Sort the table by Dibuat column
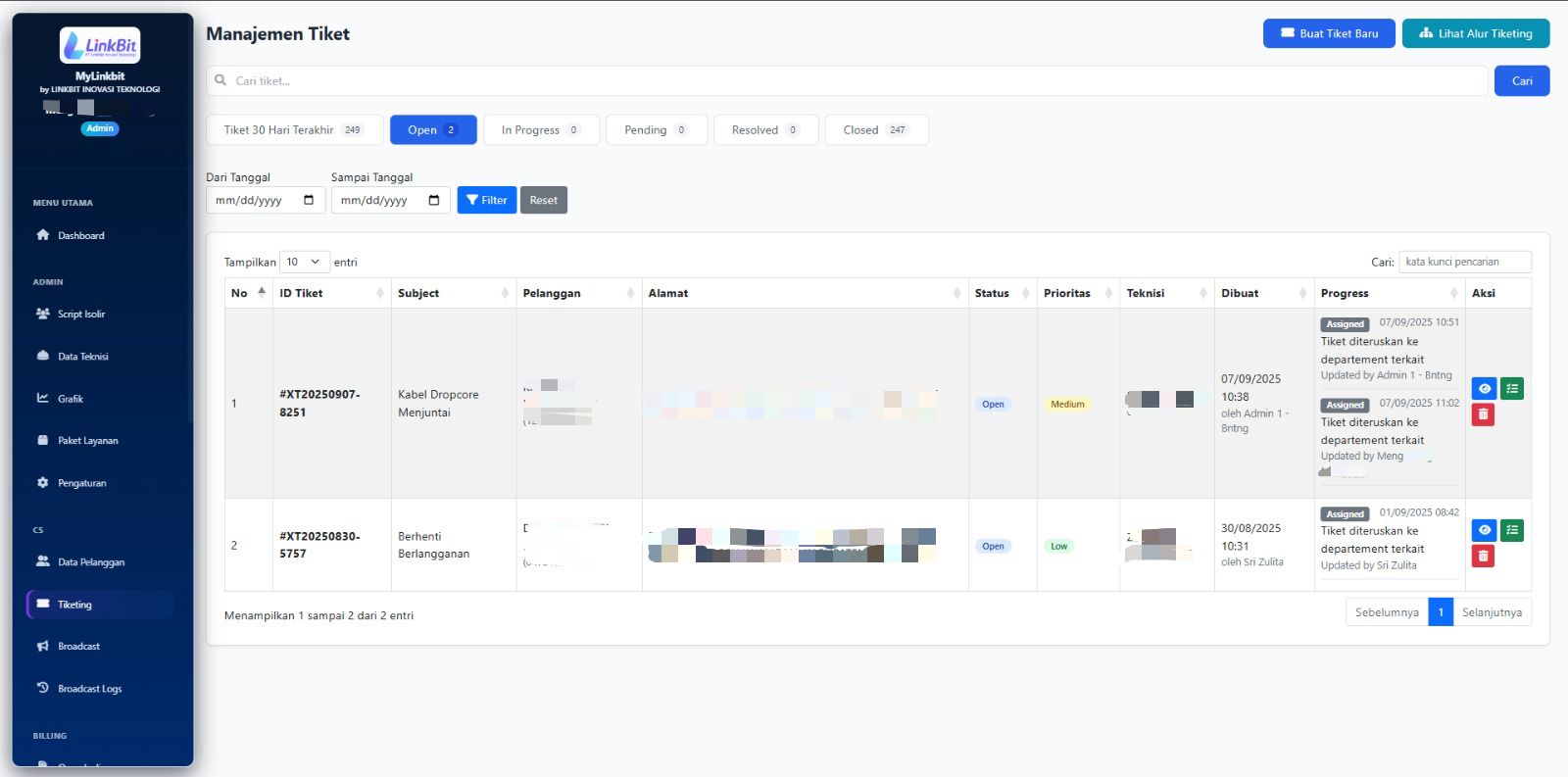Image resolution: width=1568 pixels, height=777 pixels. (1263, 293)
